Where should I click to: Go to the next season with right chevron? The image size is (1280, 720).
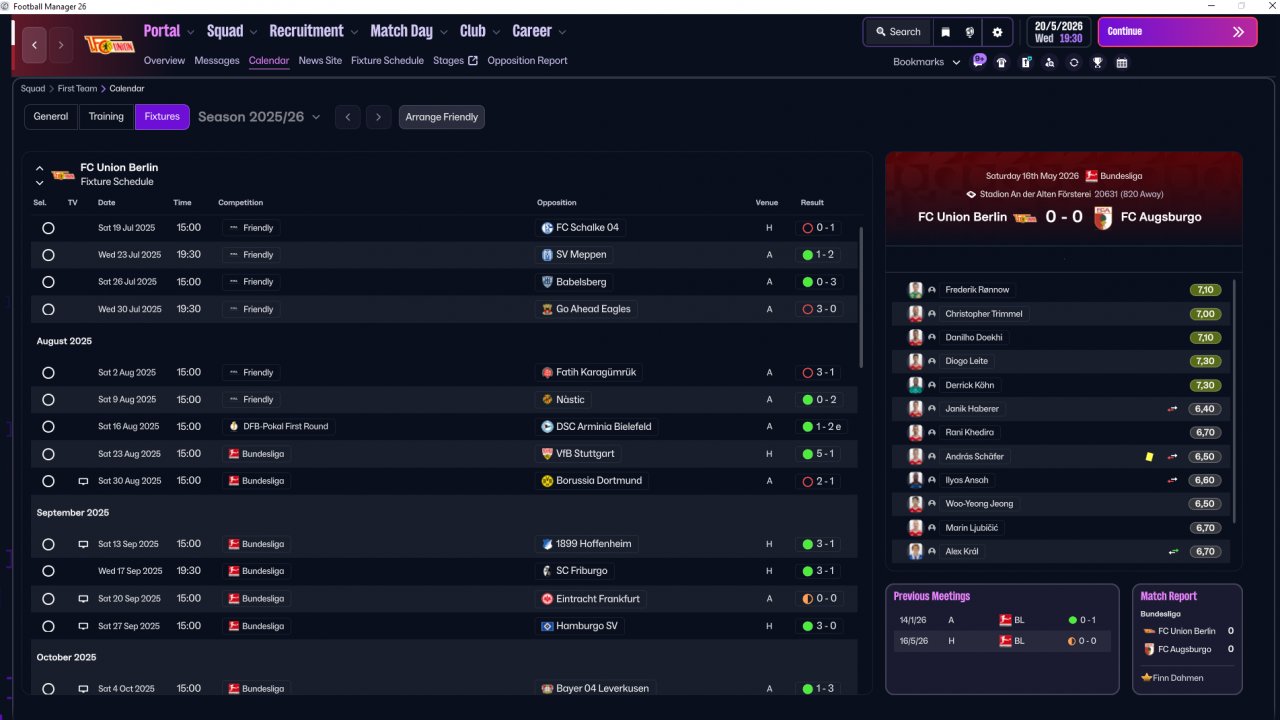[378, 117]
